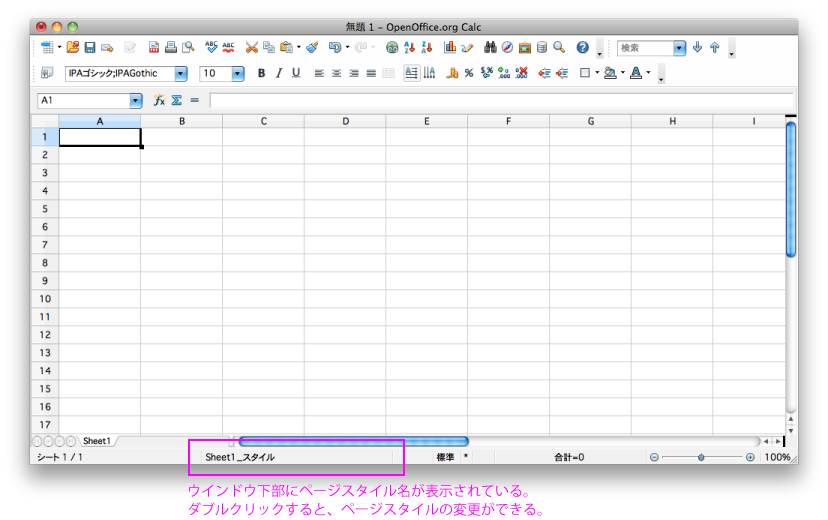Open the Gallery picture icon

[x=525, y=48]
